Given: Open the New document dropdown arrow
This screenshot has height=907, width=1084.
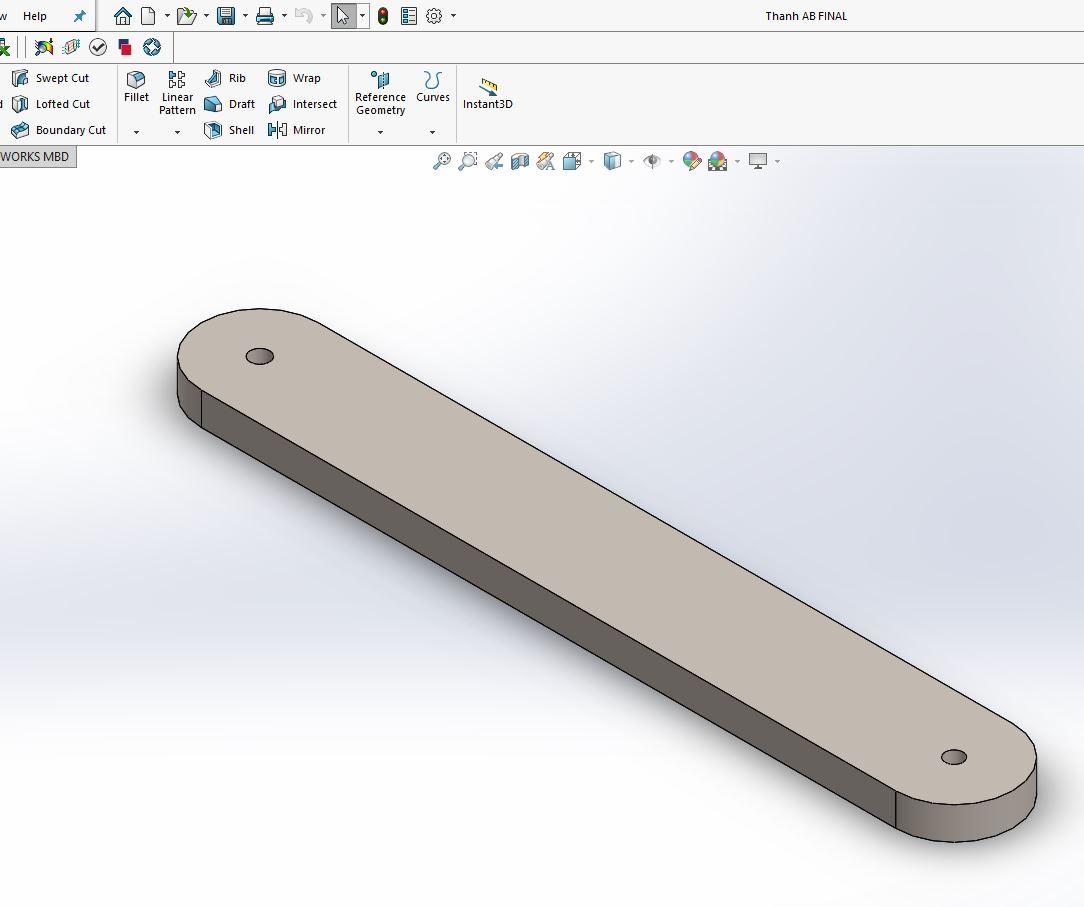Looking at the screenshot, I should pos(167,15).
